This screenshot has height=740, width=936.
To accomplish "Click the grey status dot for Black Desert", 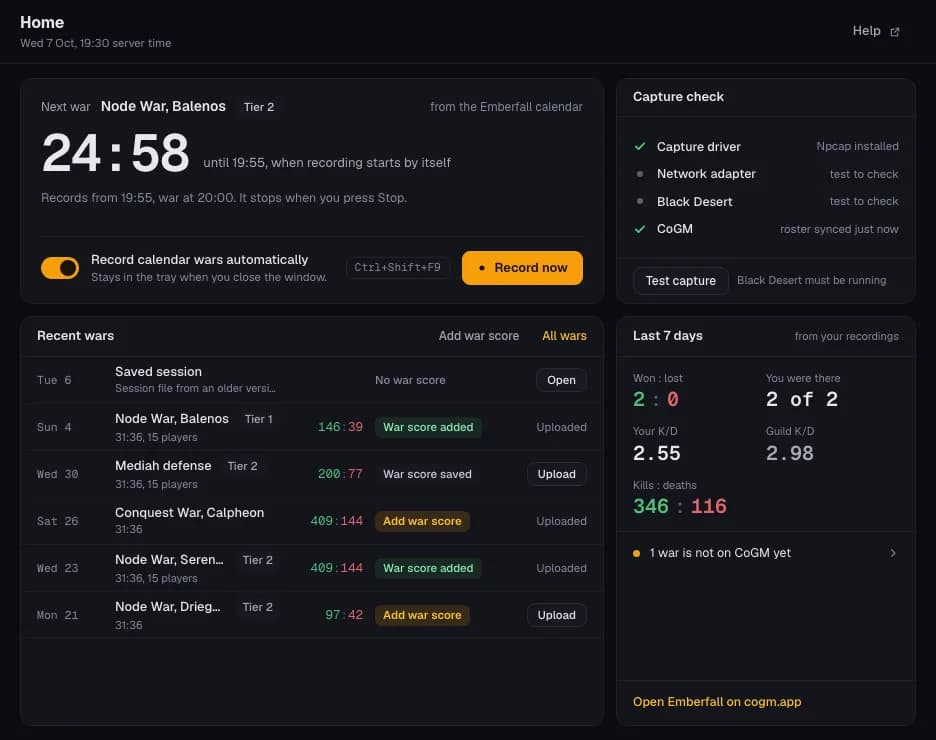I will [640, 202].
